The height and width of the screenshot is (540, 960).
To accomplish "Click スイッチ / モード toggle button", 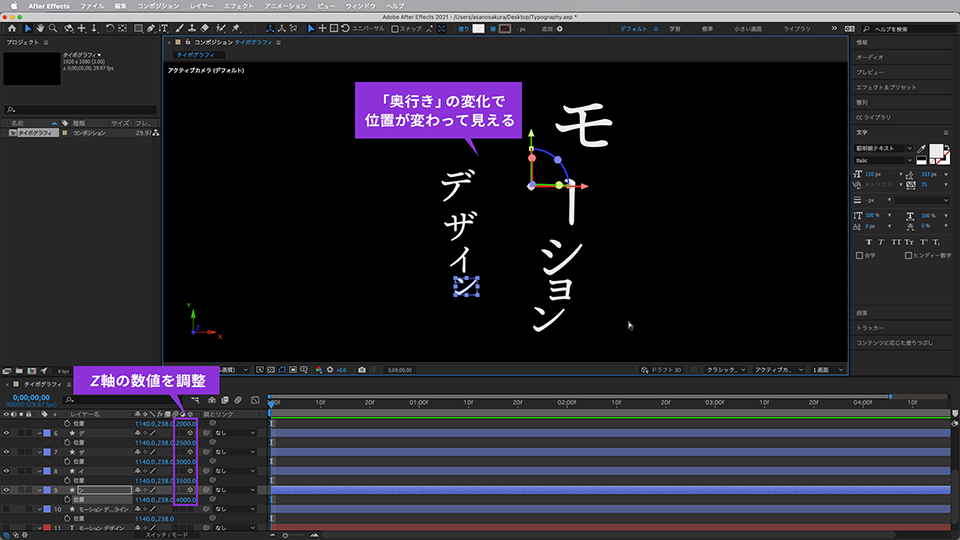I will [167, 535].
